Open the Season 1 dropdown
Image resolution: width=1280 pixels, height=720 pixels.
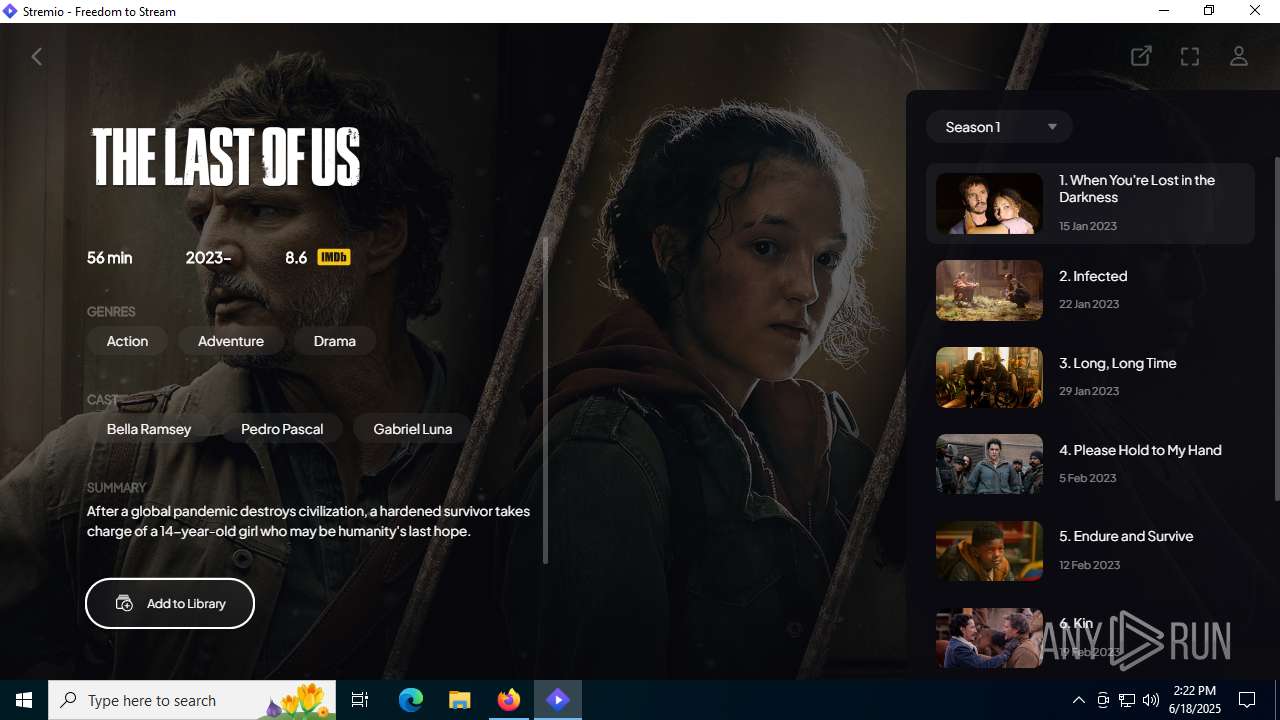(999, 127)
